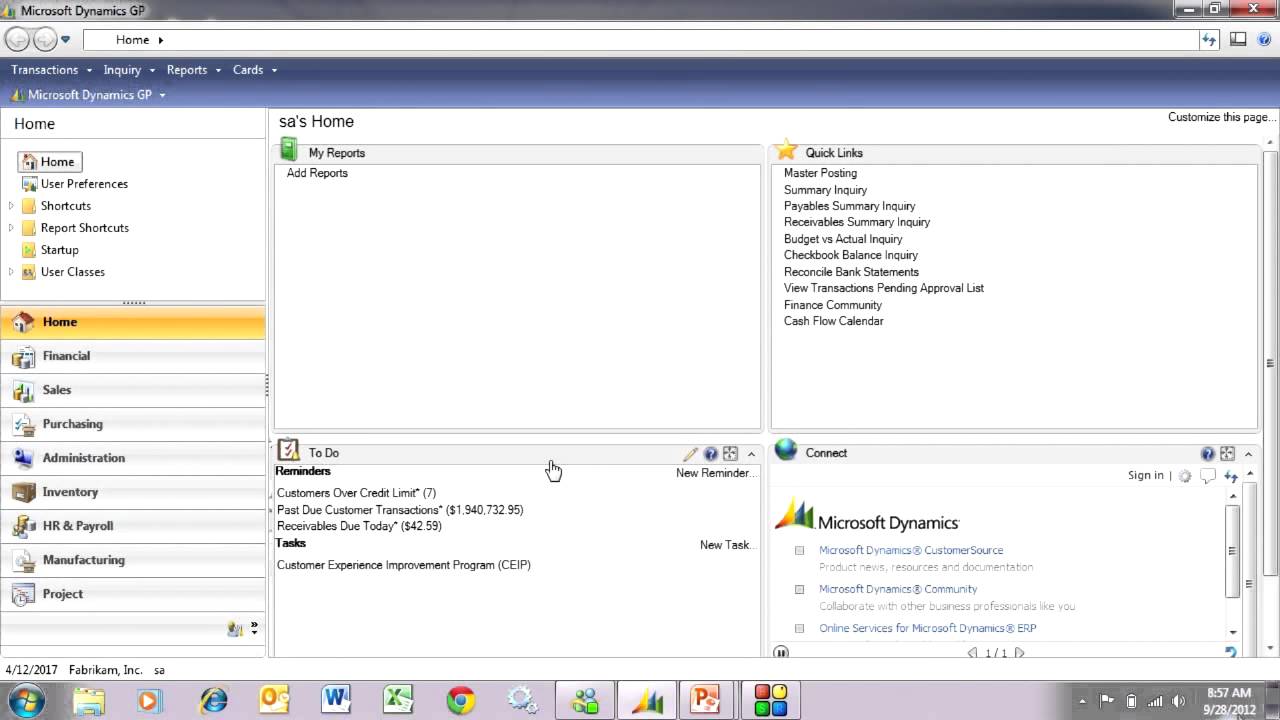Go to the Purchasing navigation module
Screen dimensions: 1280x720
pyautogui.click(x=133, y=424)
